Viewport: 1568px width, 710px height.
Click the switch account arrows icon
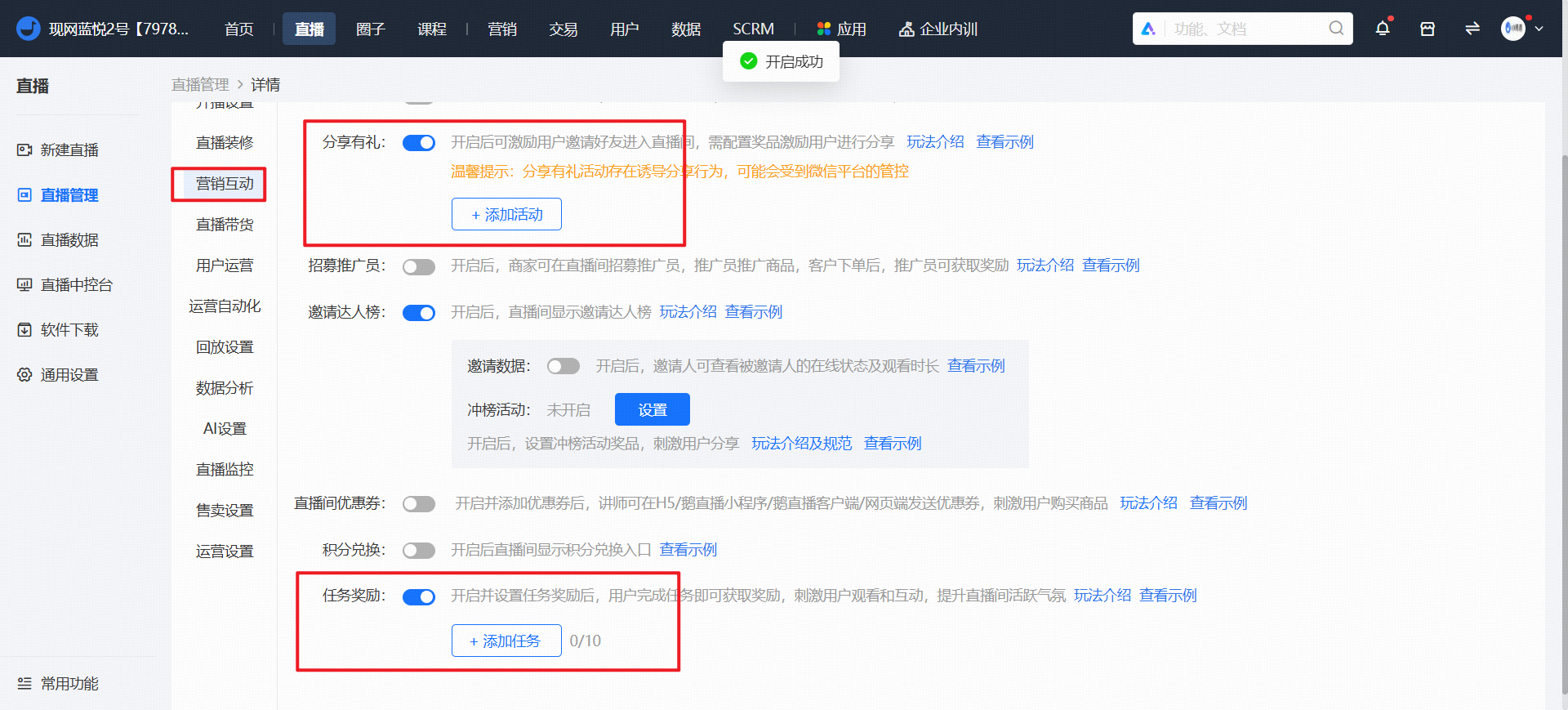pos(1472,29)
